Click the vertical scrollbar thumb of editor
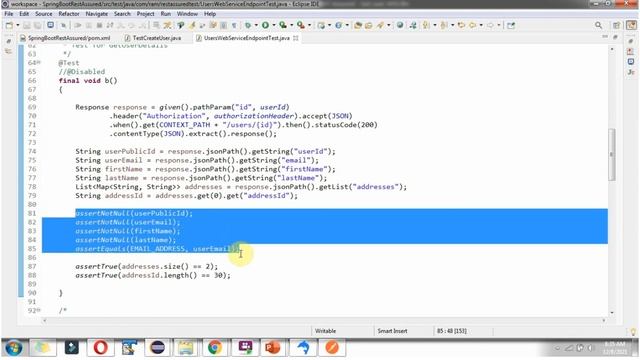This screenshot has width=640, height=360. tap(611, 154)
